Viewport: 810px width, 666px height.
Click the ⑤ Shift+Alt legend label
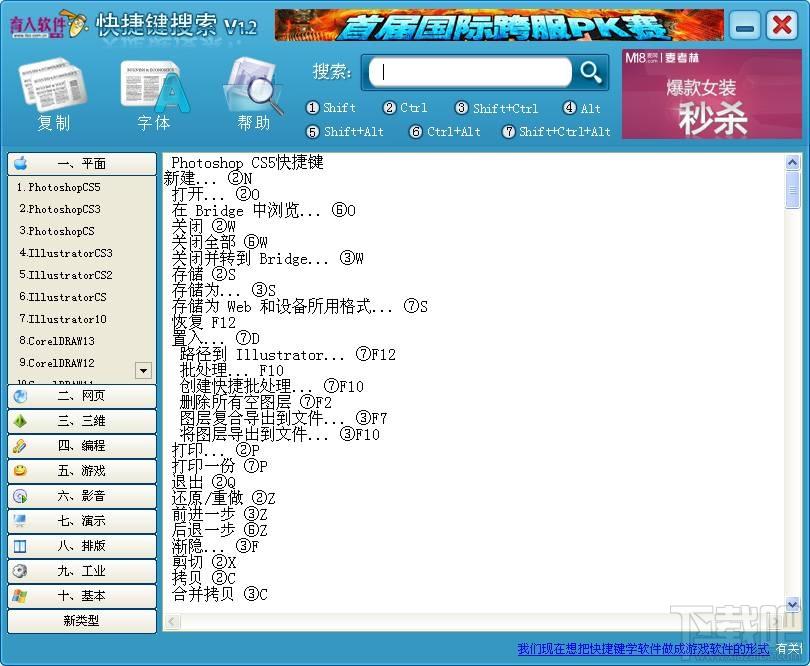pos(345,132)
